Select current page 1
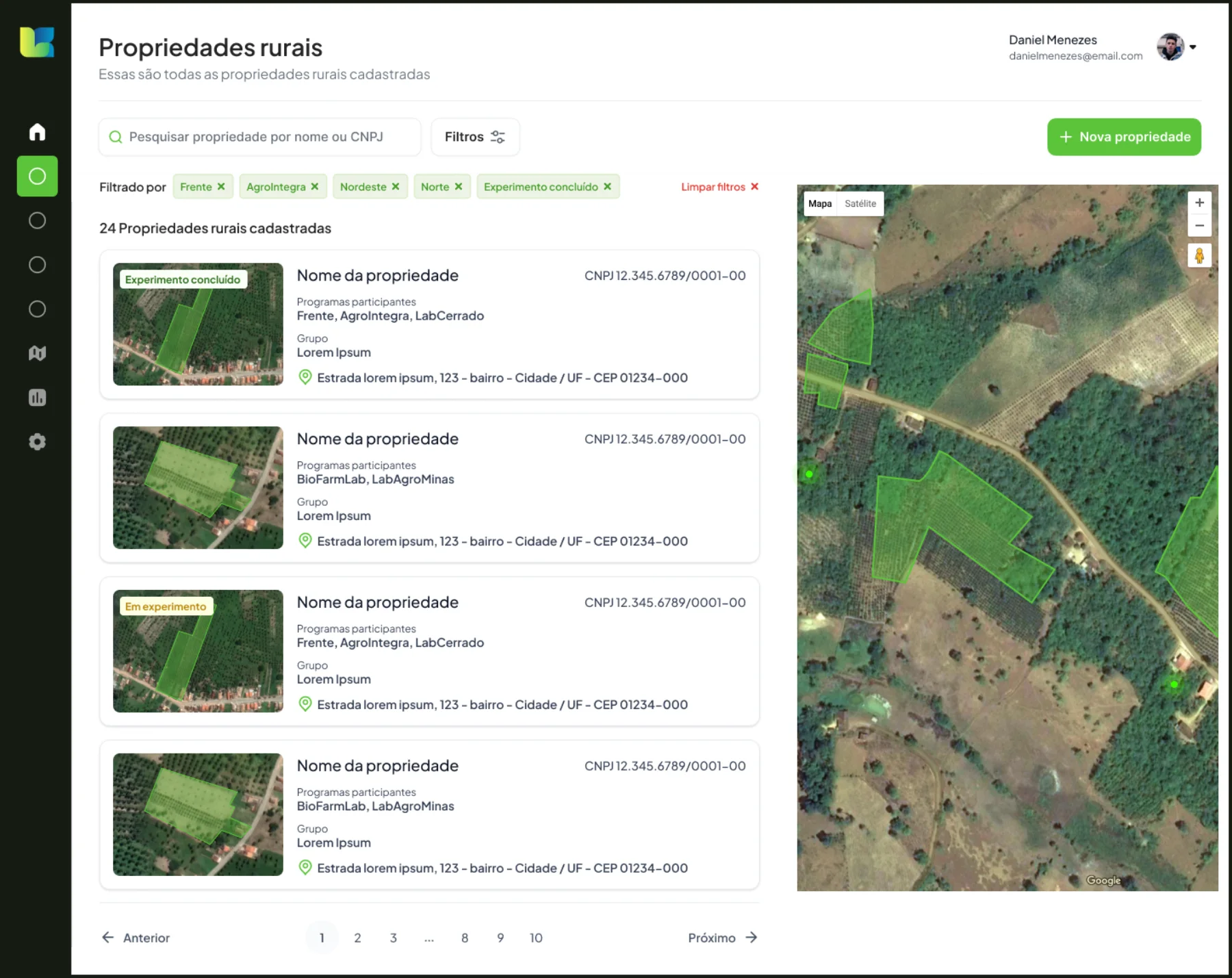1232x978 pixels. coord(322,938)
